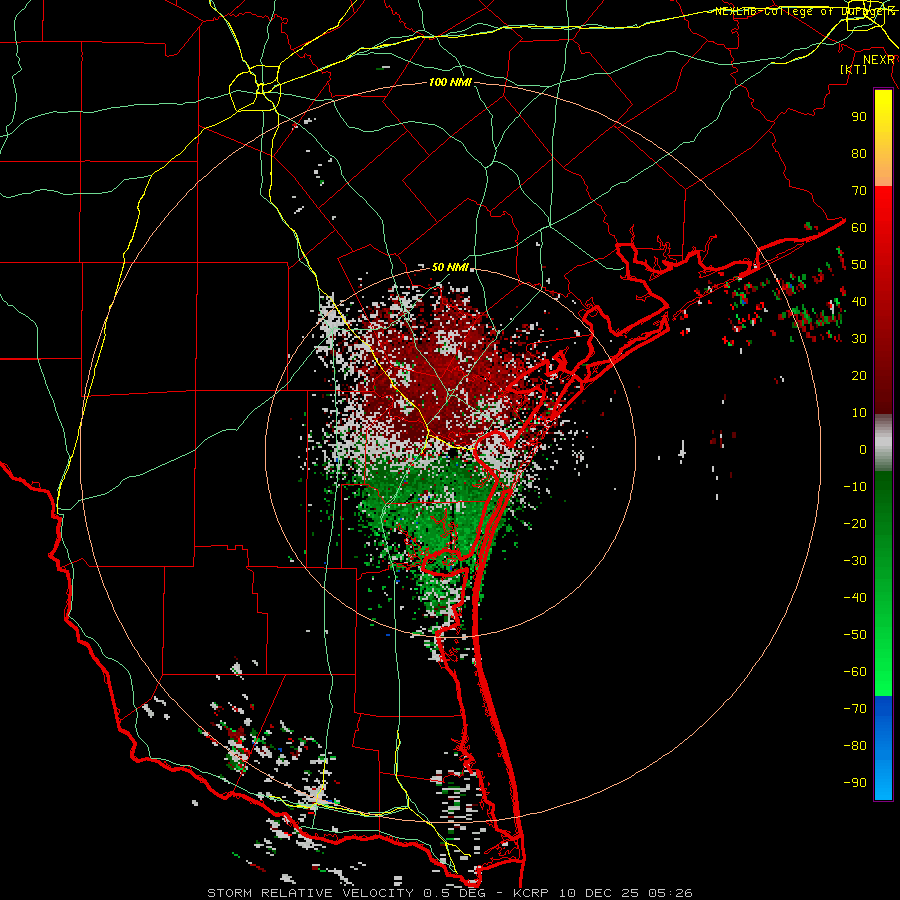The height and width of the screenshot is (900, 900).
Task: Click the -60 value on velocity scale
Action: (855, 672)
